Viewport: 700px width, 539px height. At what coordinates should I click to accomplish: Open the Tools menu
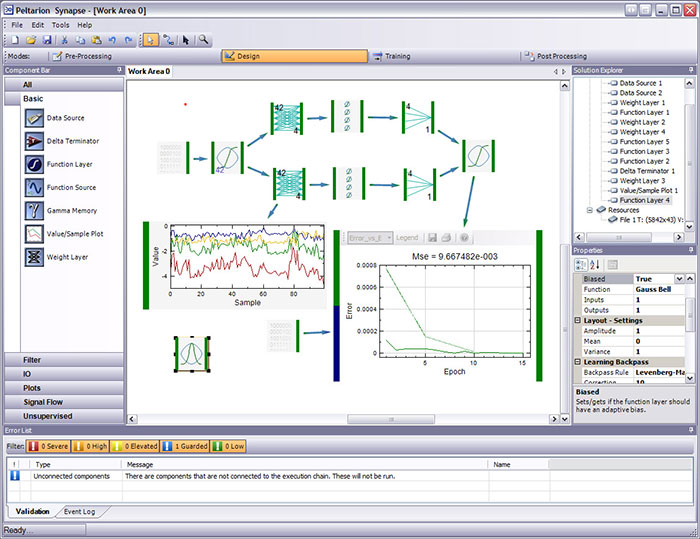[60, 24]
